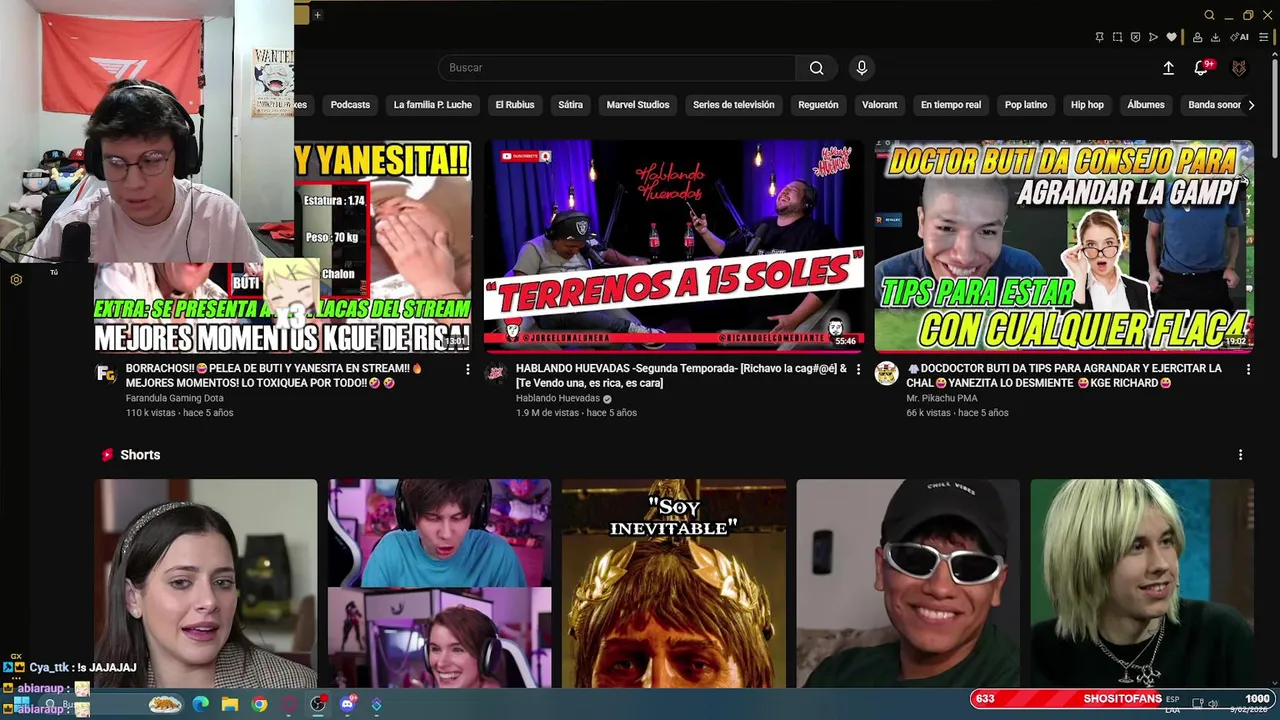Open the rightmost diamond-shaped taskbar app icon
The width and height of the screenshot is (1280, 720).
pos(376,704)
